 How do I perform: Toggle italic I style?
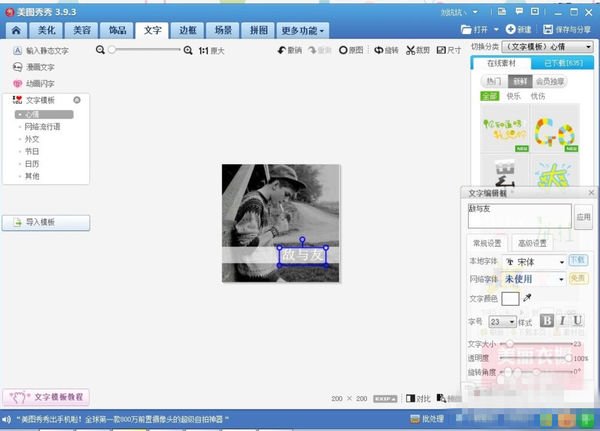[562, 320]
